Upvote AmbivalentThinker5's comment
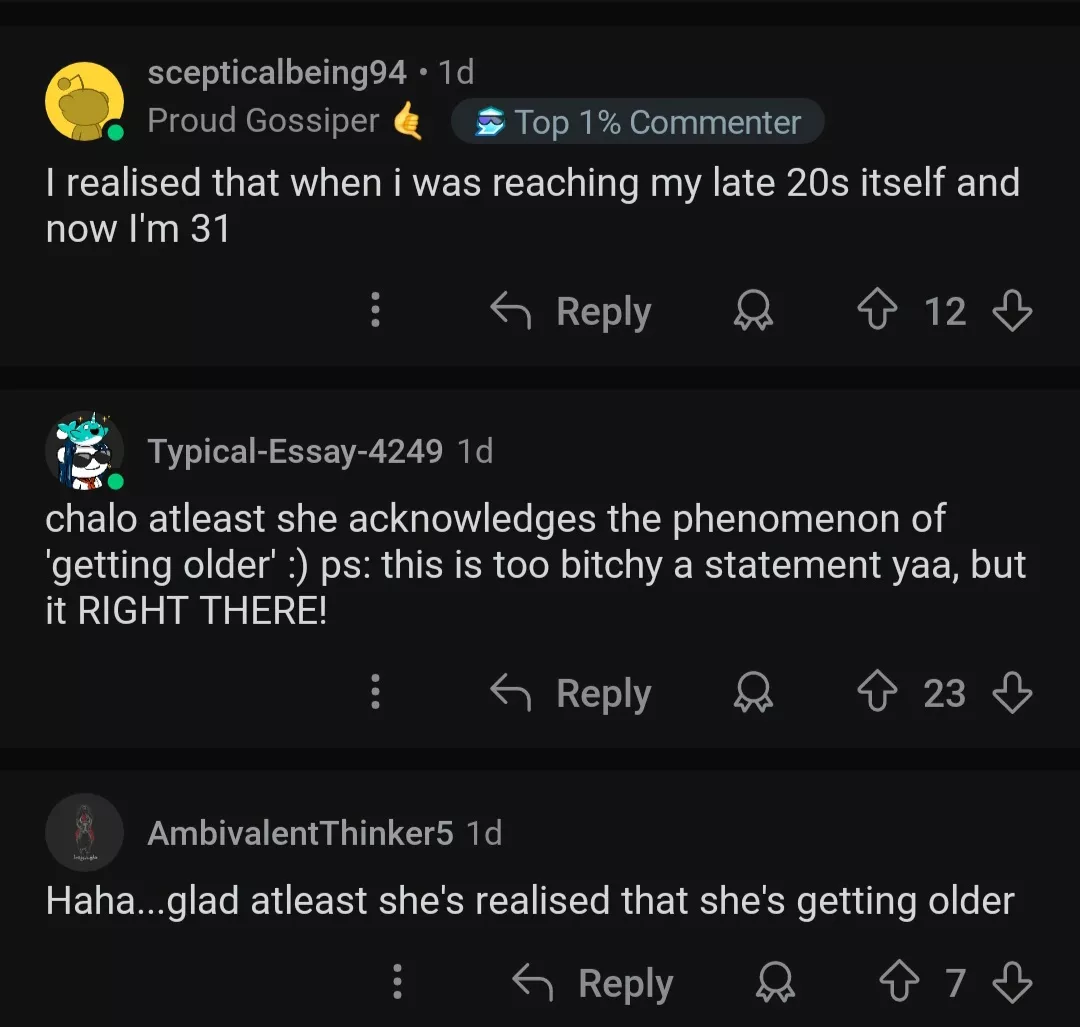 [x=898, y=982]
